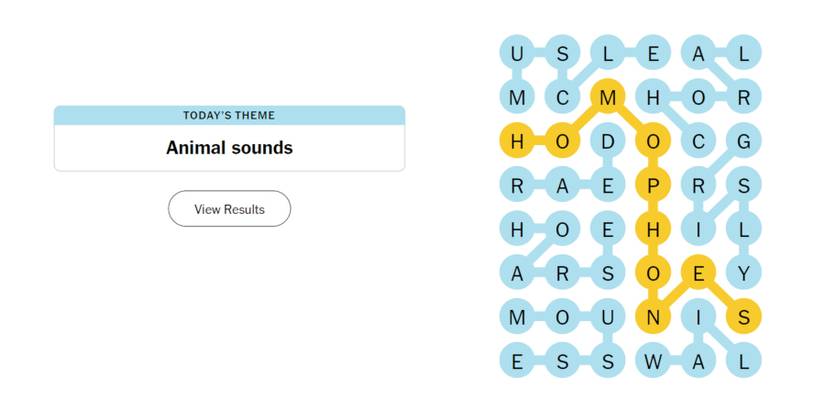Click the Animal sounds theme card
This screenshot has height=413, width=825.
point(229,148)
